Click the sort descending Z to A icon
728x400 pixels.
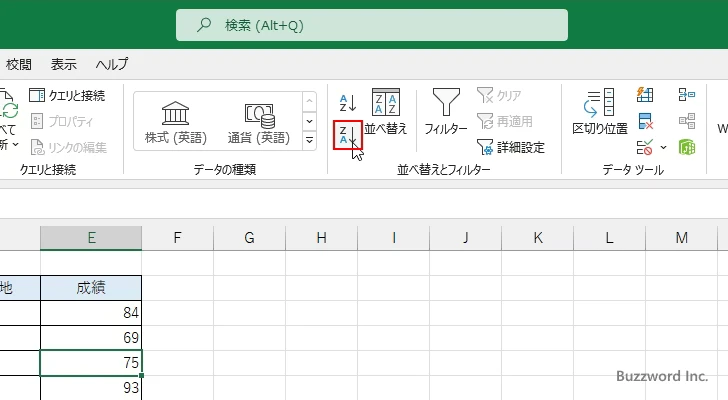347,135
